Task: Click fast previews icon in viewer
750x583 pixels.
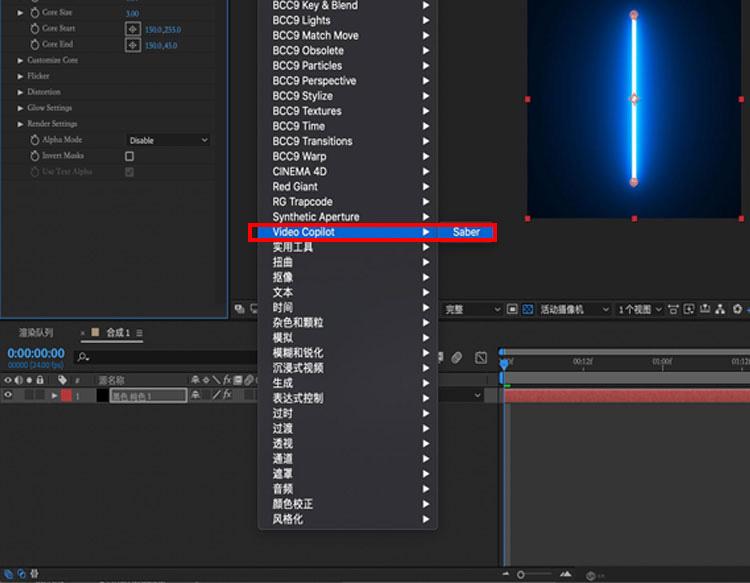Action: pos(689,309)
